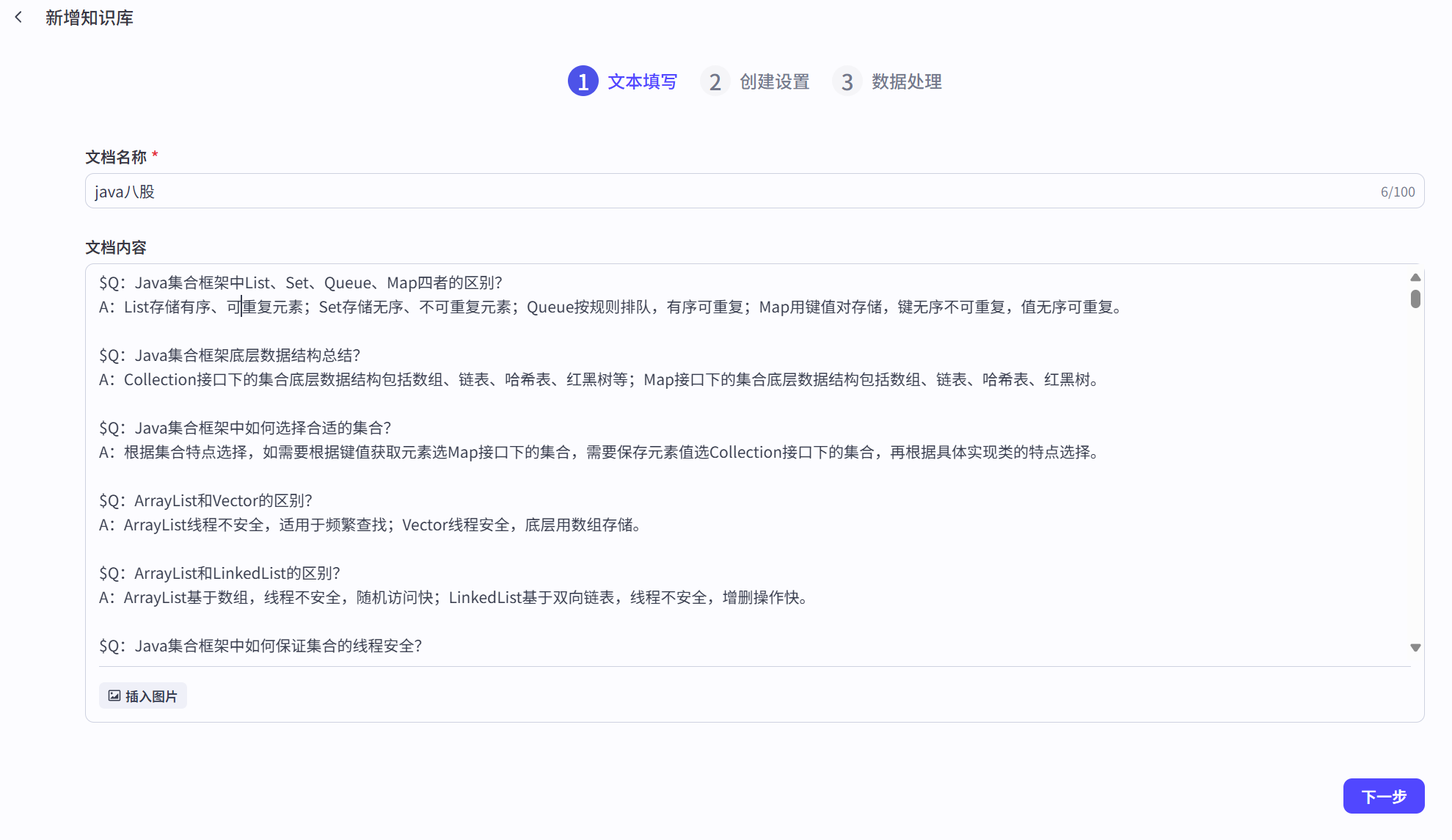Click the line "$Q：ArrayList和LinkedList的区别？"
The width and height of the screenshot is (1452, 840).
tap(220, 573)
